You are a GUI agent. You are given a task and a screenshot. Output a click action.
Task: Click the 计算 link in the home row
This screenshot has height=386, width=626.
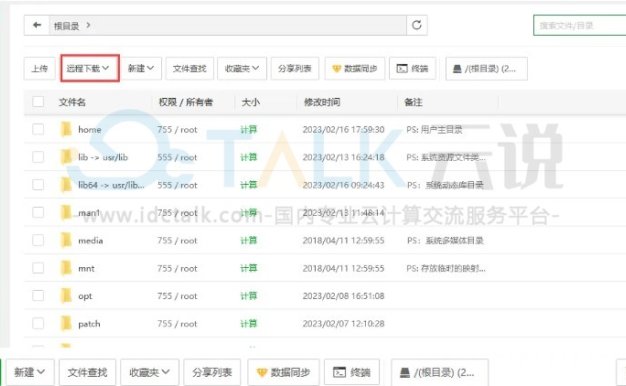click(248, 129)
